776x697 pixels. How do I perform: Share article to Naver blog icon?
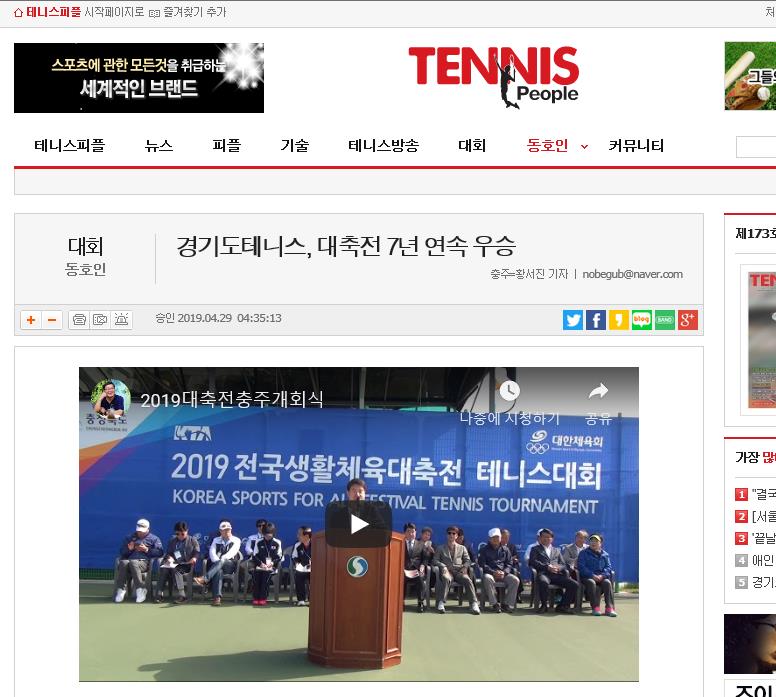pyautogui.click(x=642, y=320)
